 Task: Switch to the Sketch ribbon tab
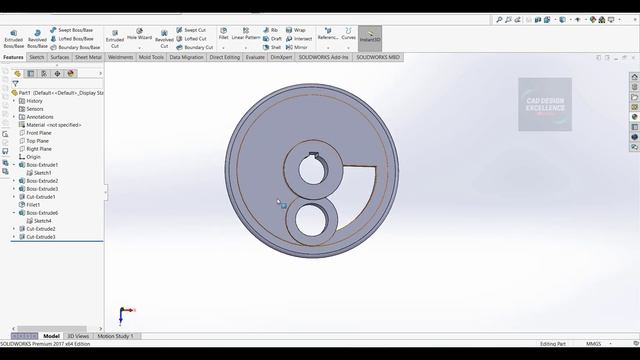pos(36,57)
